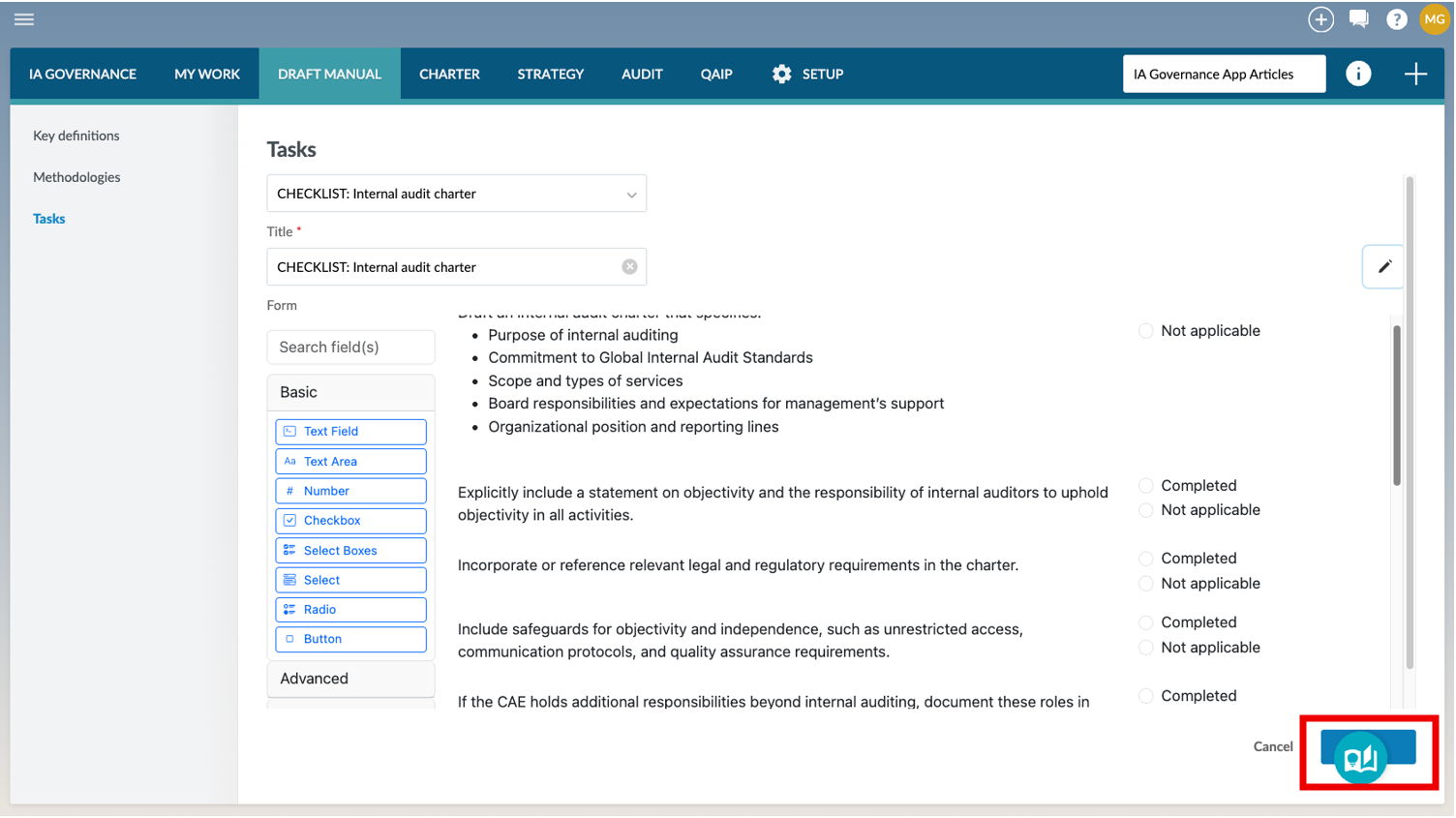Click the Tasks page heading

tap(291, 149)
